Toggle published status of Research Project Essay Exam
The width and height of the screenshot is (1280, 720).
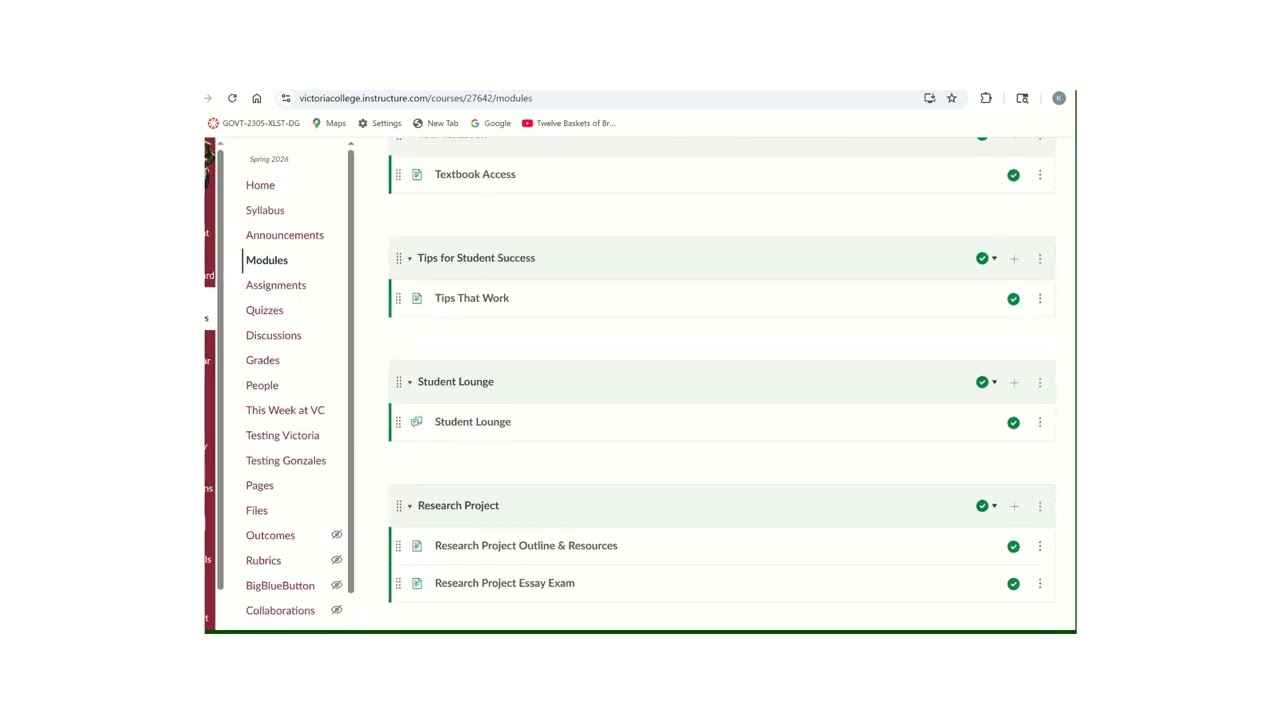[x=1013, y=584]
